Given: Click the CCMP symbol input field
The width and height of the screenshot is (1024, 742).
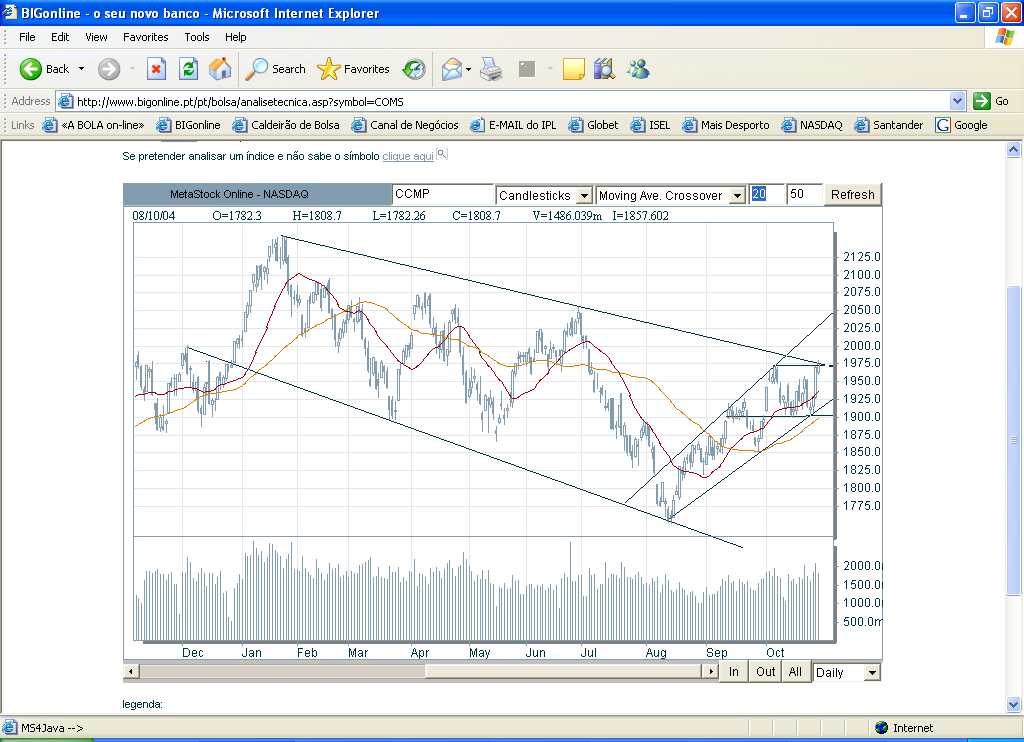Looking at the screenshot, I should (x=443, y=194).
